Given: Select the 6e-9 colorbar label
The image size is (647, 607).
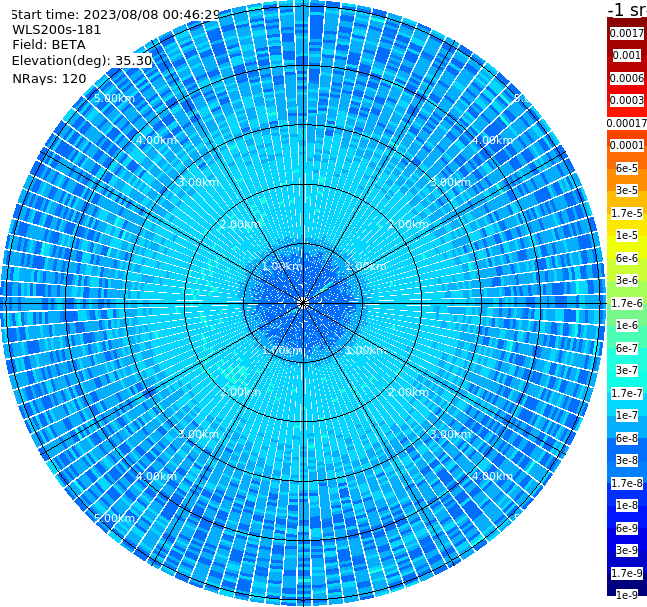Looking at the screenshot, I should point(627,528).
